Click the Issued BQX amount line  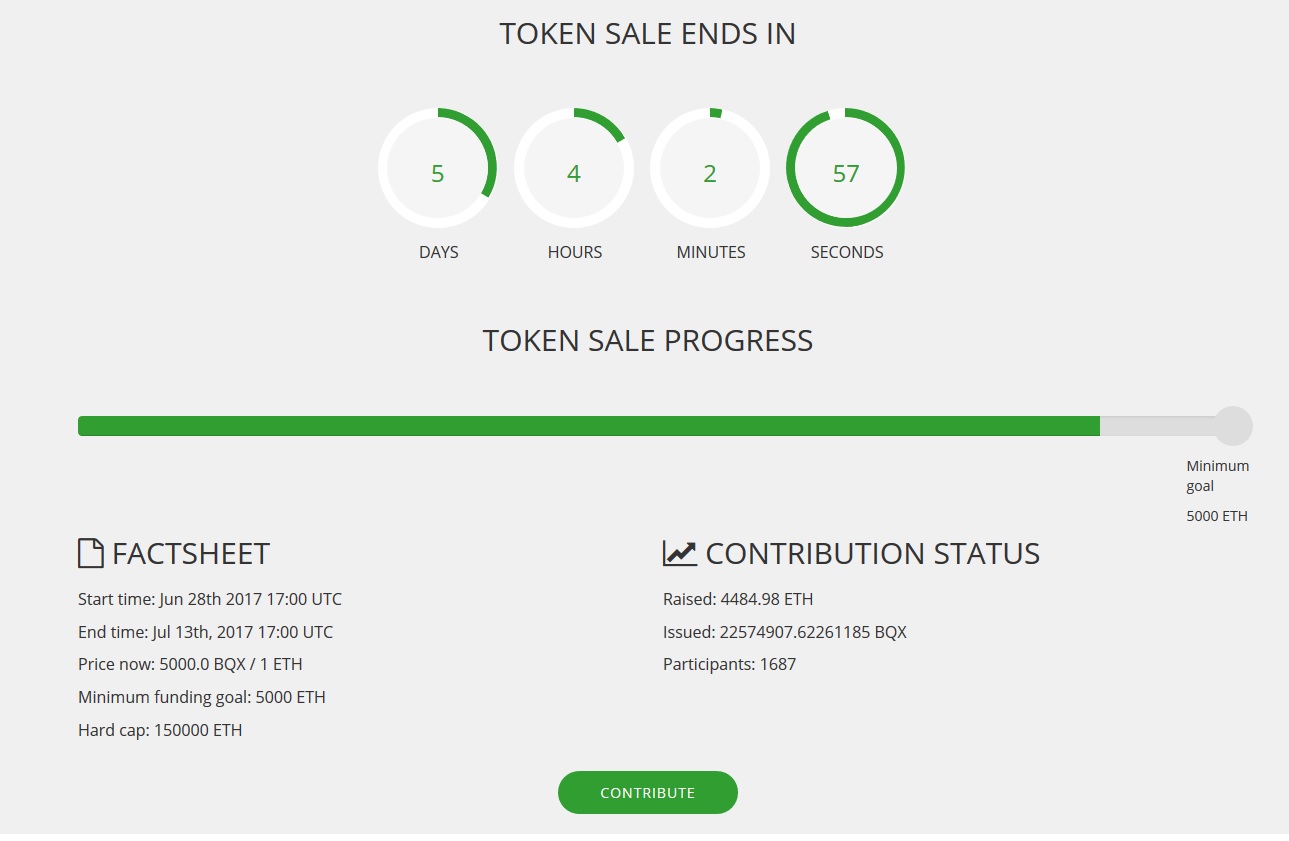pyautogui.click(x=784, y=632)
